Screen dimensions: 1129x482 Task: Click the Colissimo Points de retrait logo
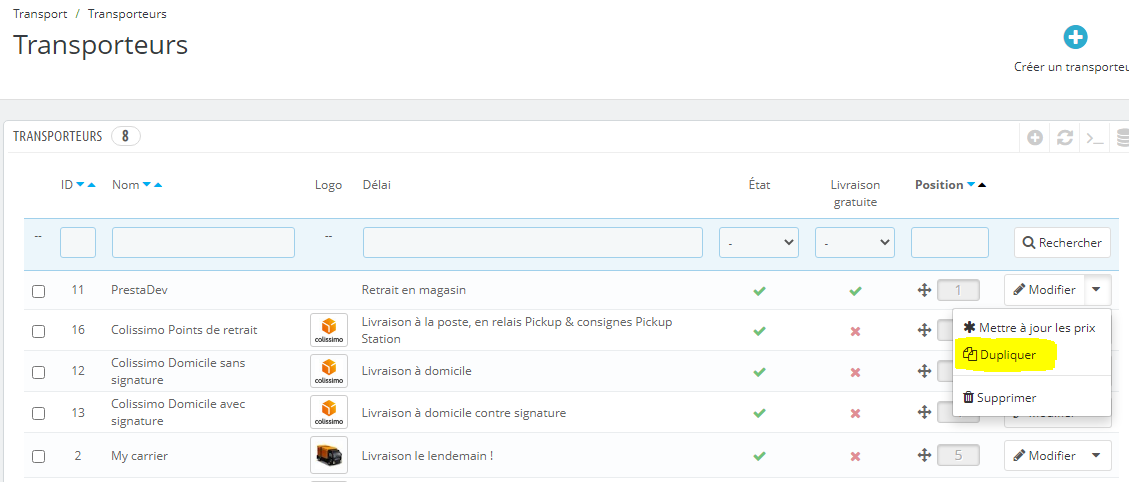tap(329, 330)
